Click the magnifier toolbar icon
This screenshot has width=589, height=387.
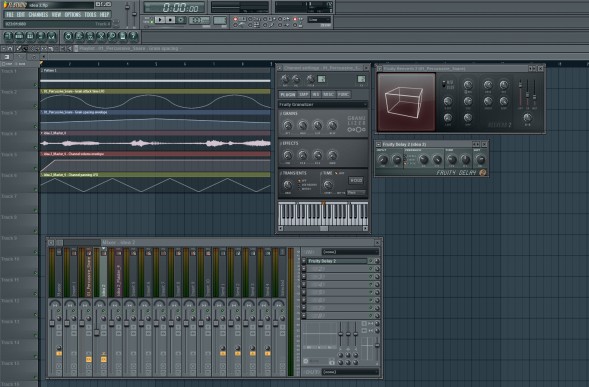(112, 36)
